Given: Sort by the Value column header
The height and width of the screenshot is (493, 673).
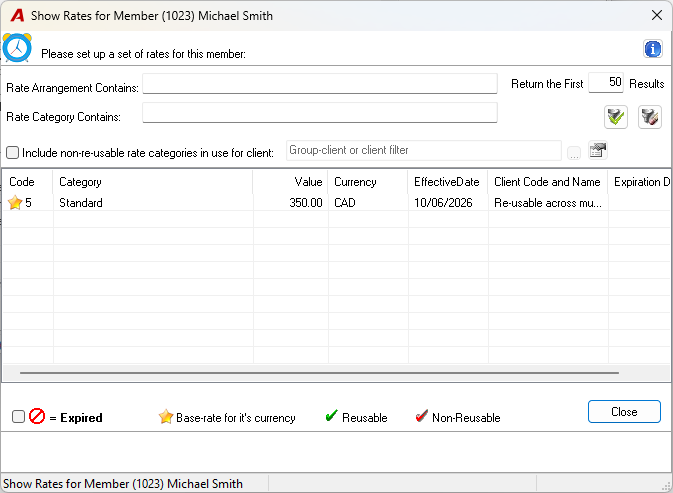Looking at the screenshot, I should tap(291, 182).
